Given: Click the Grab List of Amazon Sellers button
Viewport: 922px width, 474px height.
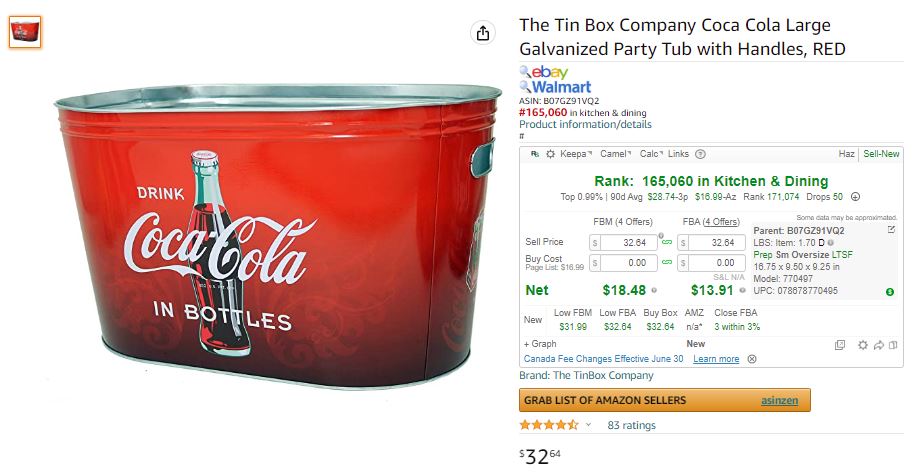Looking at the screenshot, I should click(x=664, y=400).
